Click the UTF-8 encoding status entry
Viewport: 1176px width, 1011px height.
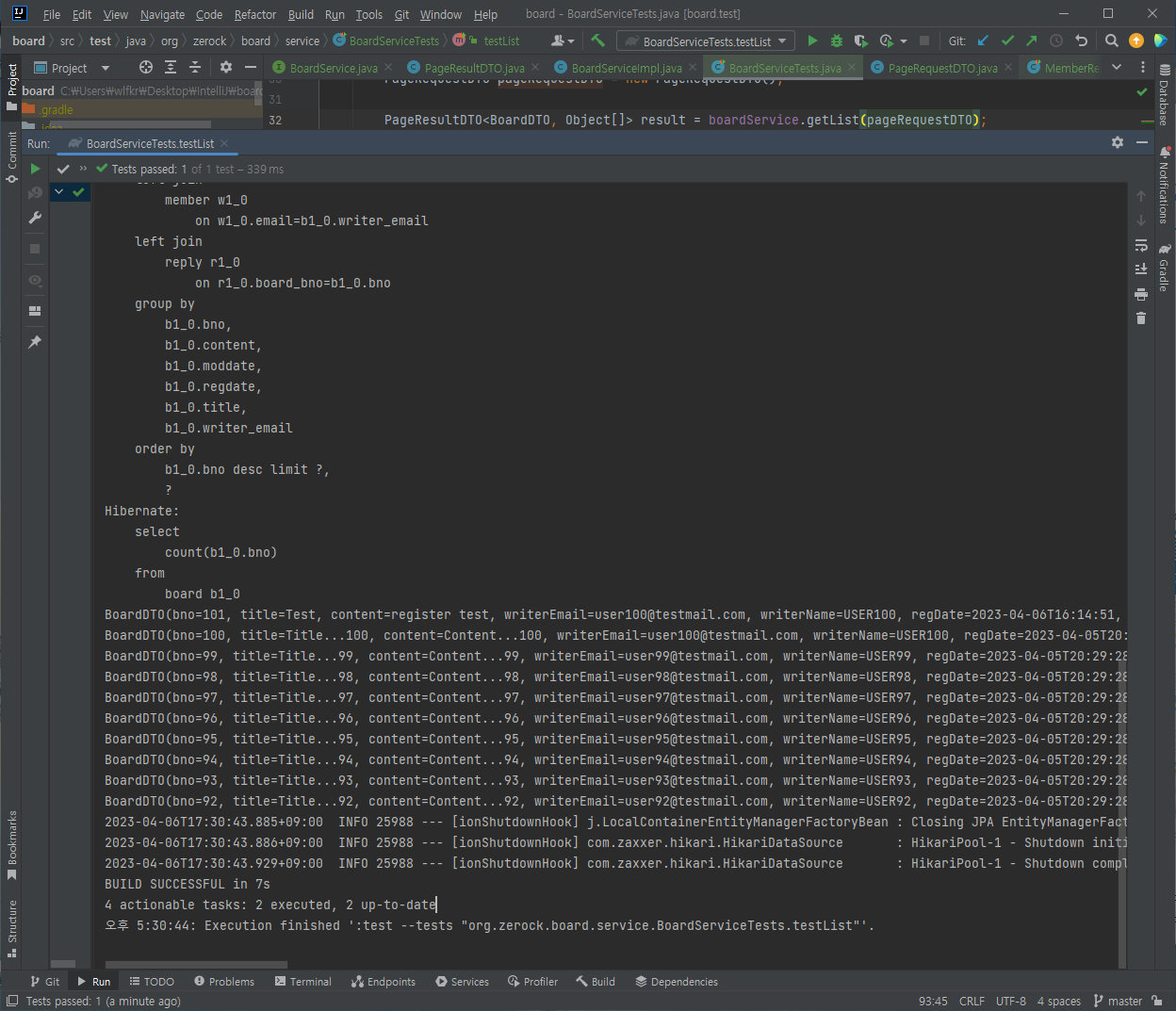pyautogui.click(x=1011, y=1001)
